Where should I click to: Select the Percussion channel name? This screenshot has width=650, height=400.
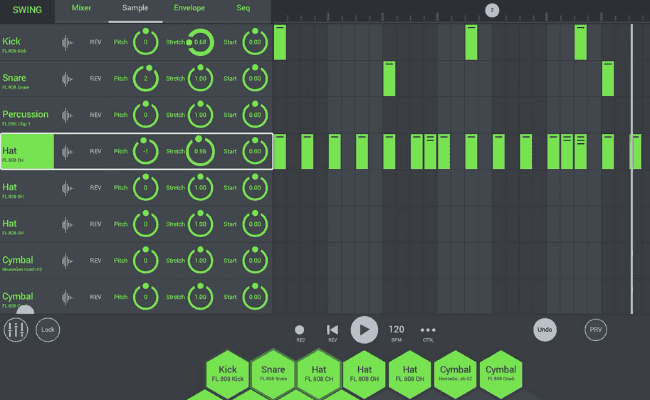tap(25, 114)
